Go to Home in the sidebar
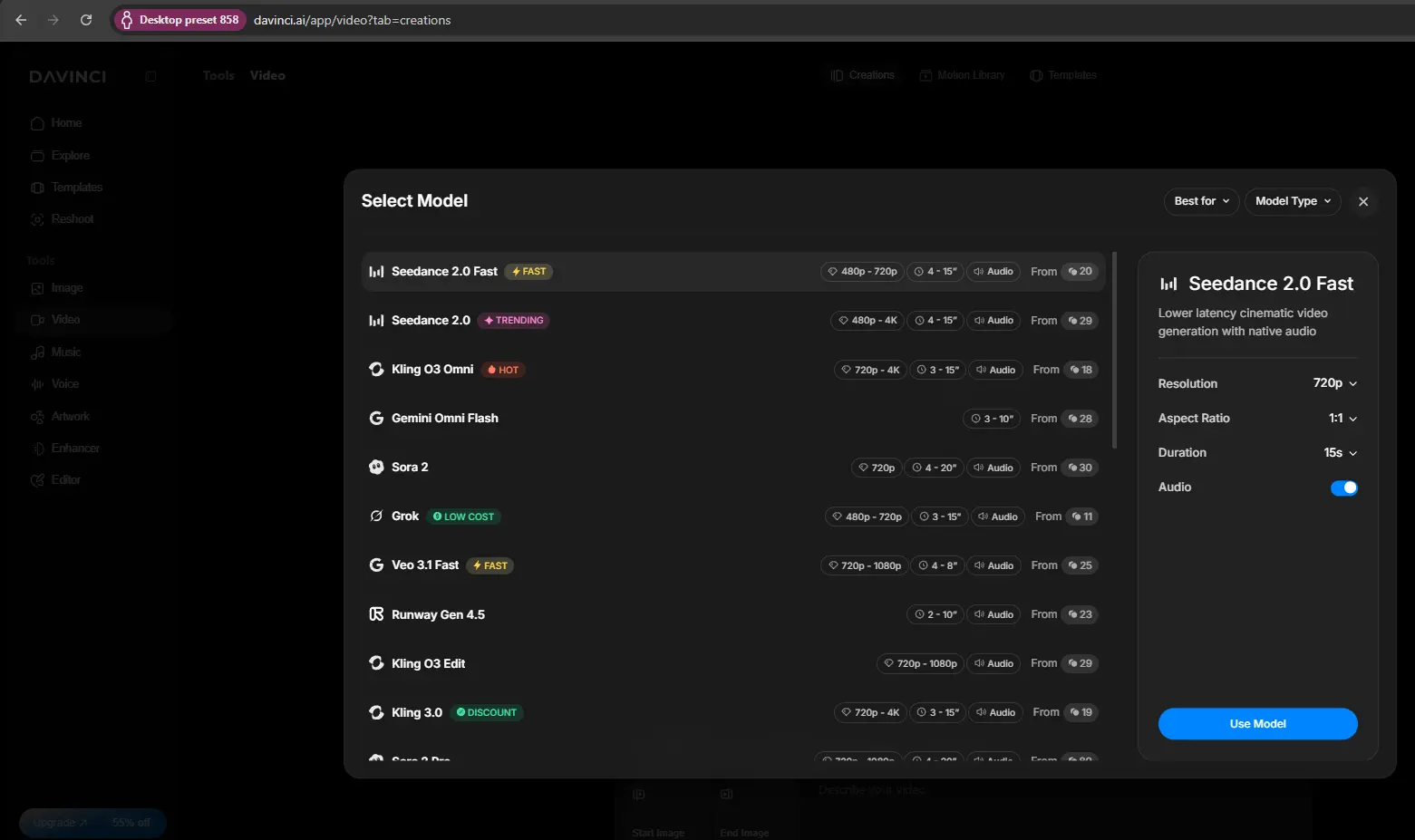 [56, 123]
